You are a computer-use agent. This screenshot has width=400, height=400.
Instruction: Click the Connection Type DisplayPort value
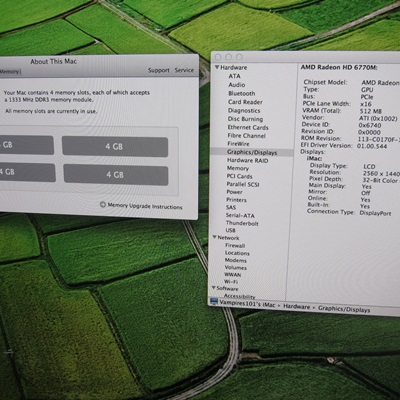[375, 213]
